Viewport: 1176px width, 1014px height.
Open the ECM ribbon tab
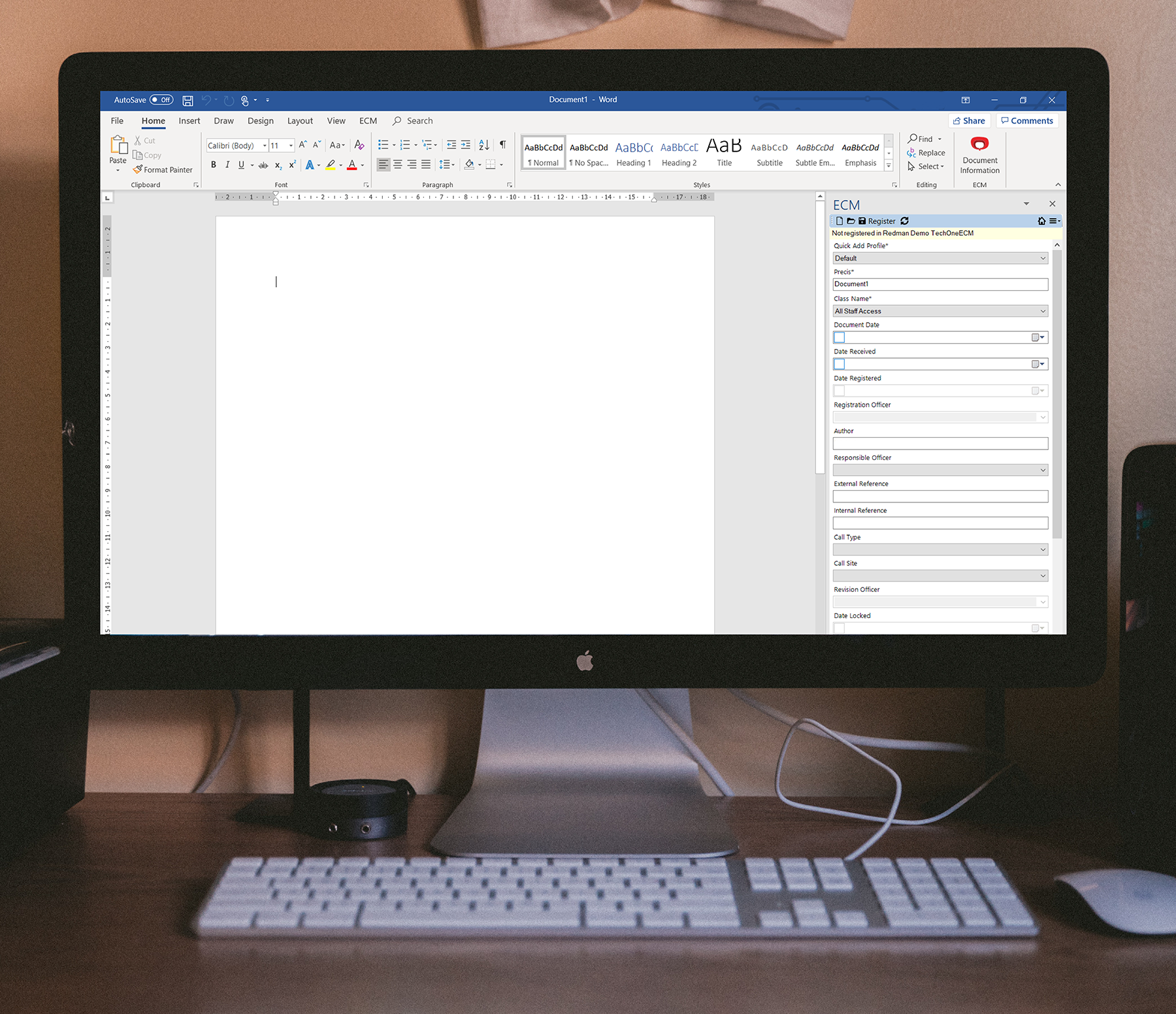(x=368, y=120)
